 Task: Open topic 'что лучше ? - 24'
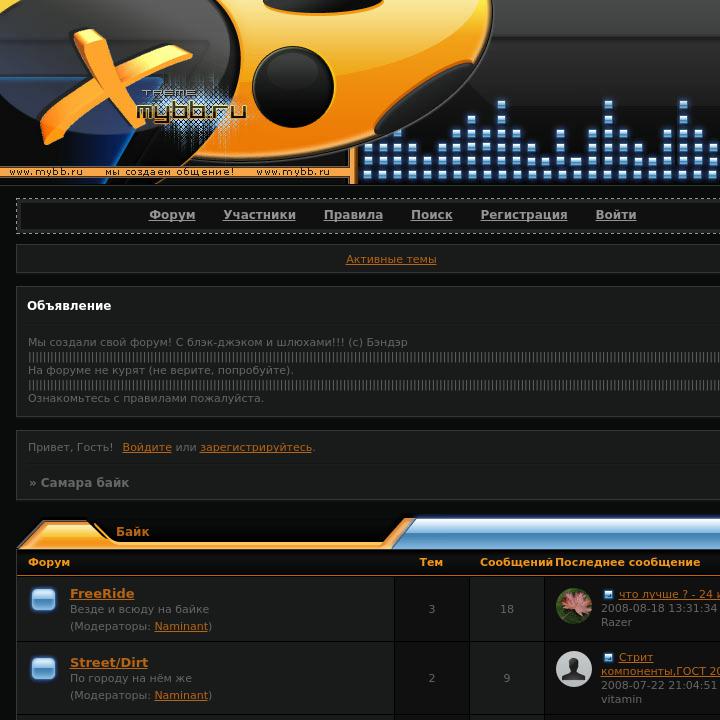tap(669, 594)
